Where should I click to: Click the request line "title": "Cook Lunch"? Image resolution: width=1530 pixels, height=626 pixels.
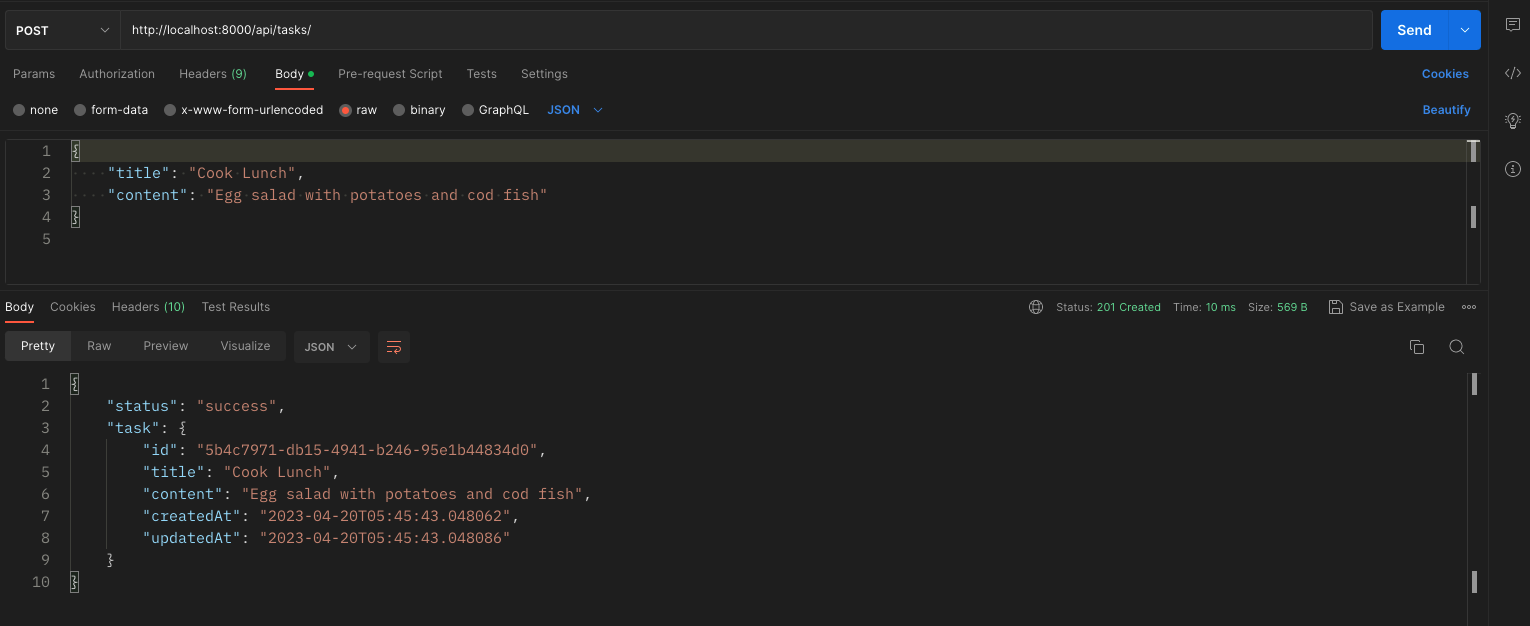coord(205,173)
